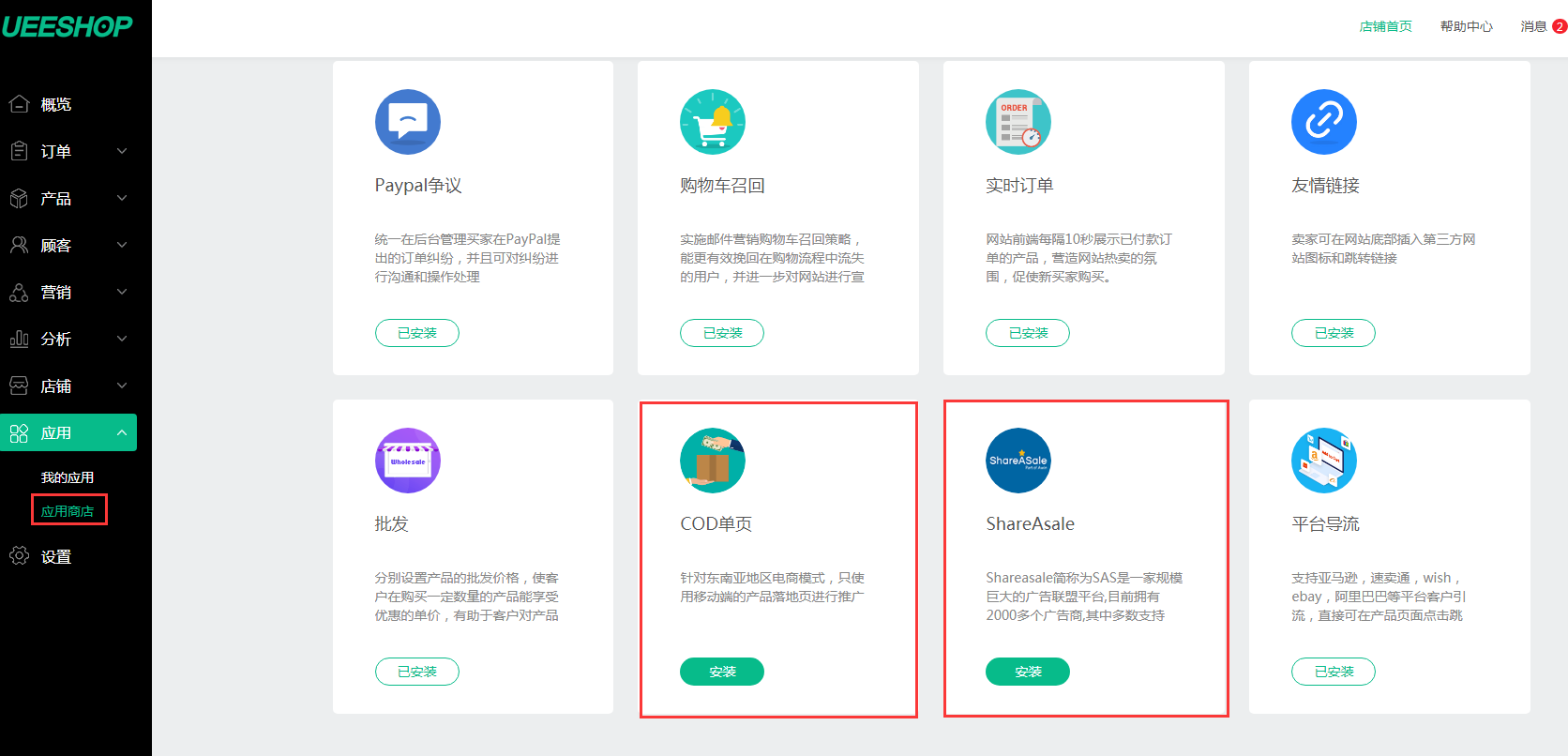Expand the 分析 menu arrow

point(122,339)
